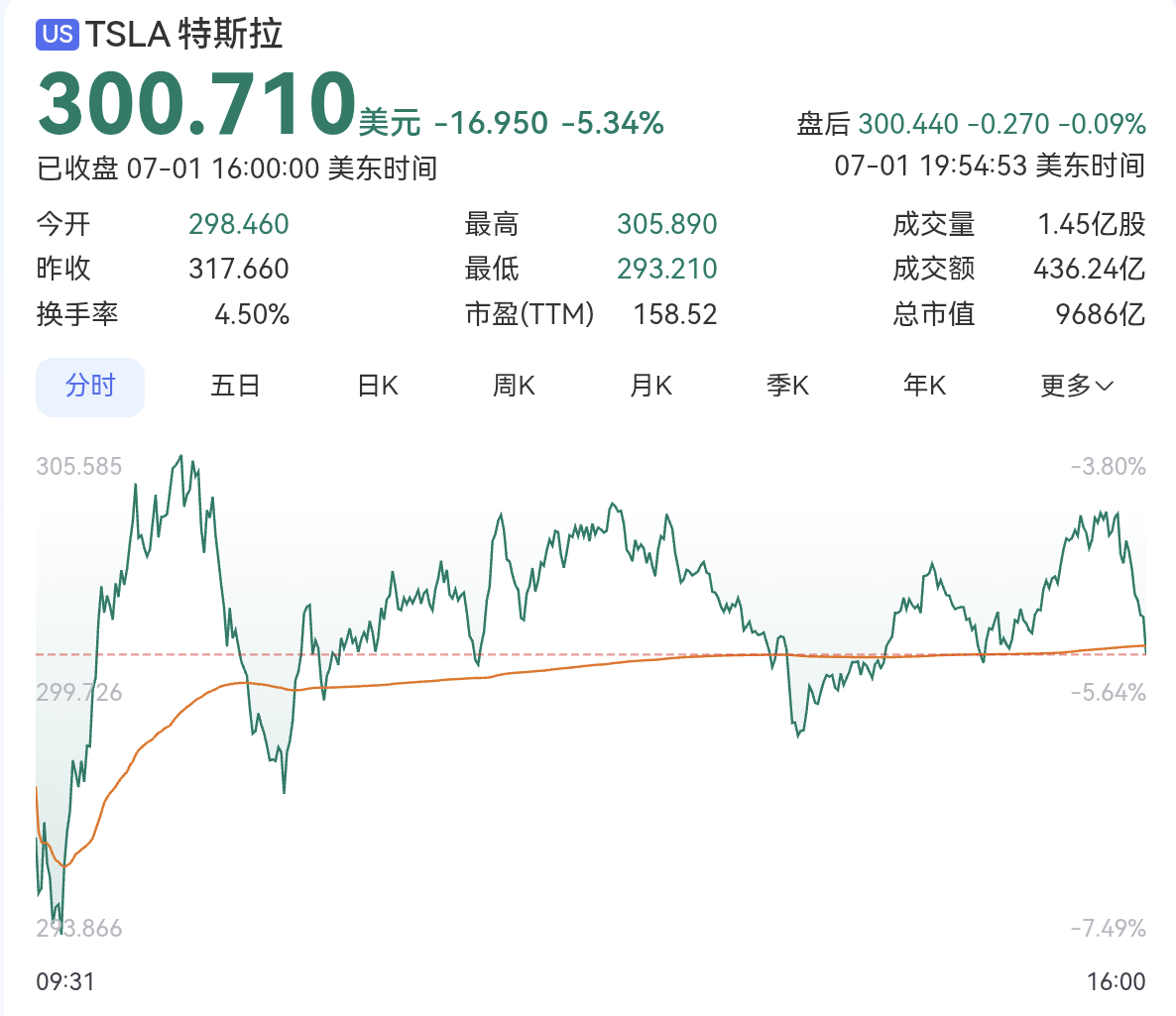Switch to the 周K weekly chart
The image size is (1176, 1016).
pos(512,386)
